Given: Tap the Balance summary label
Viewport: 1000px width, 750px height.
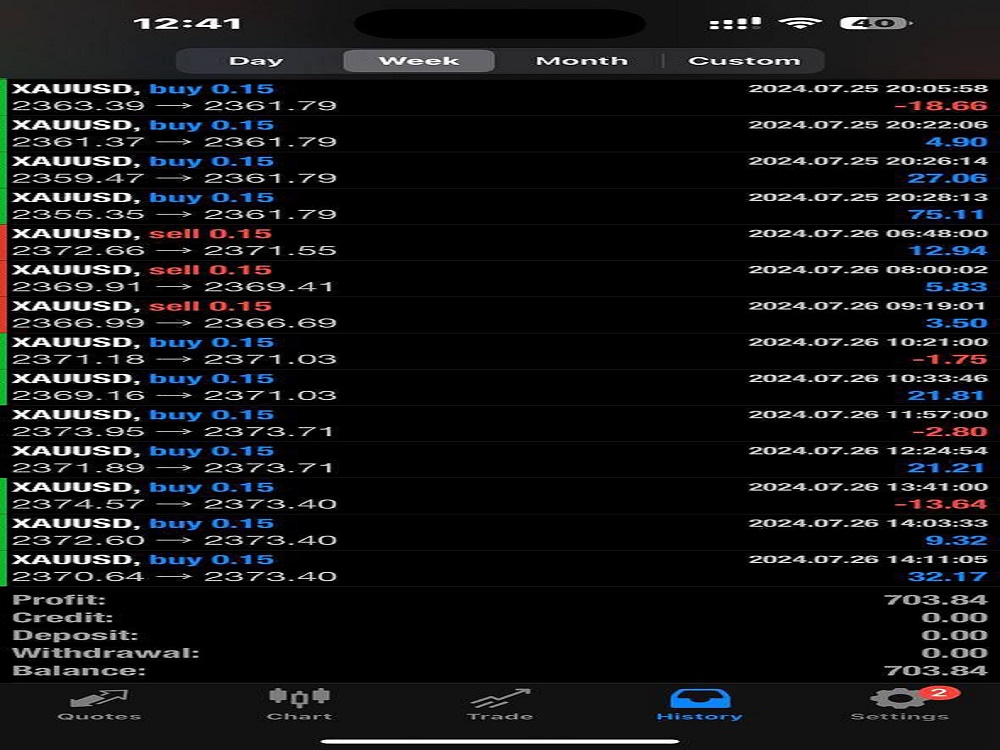Looking at the screenshot, I should (79, 672).
